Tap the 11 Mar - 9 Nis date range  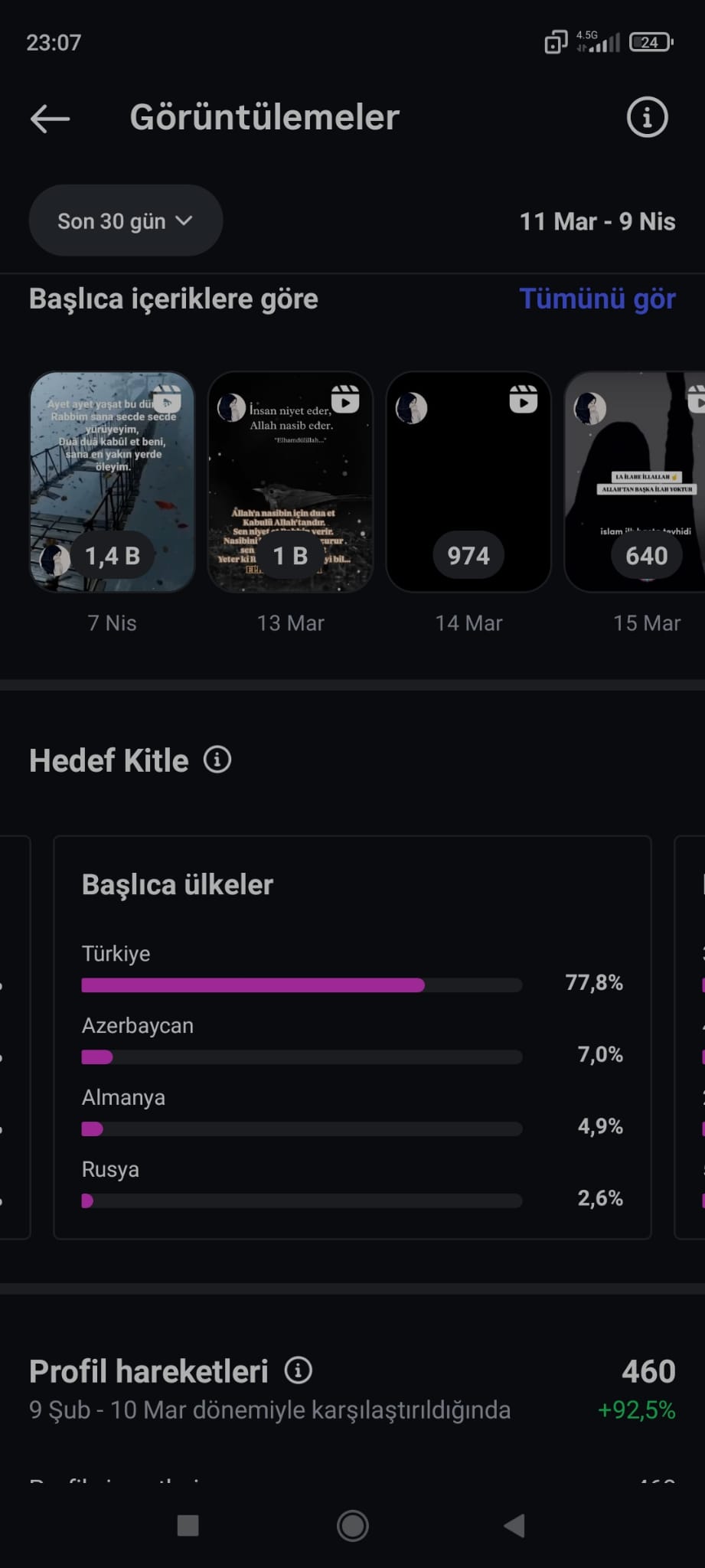(x=597, y=221)
